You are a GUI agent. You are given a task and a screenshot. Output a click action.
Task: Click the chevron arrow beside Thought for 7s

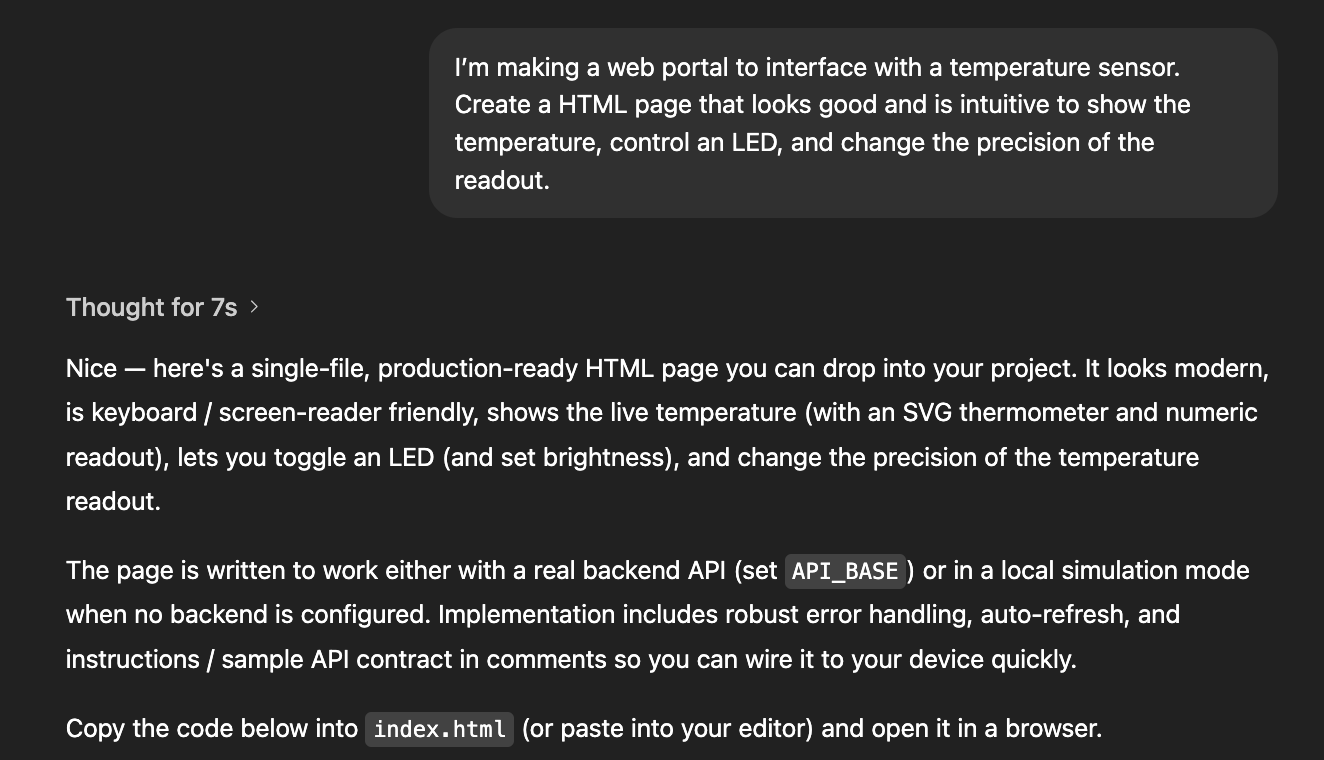(254, 307)
